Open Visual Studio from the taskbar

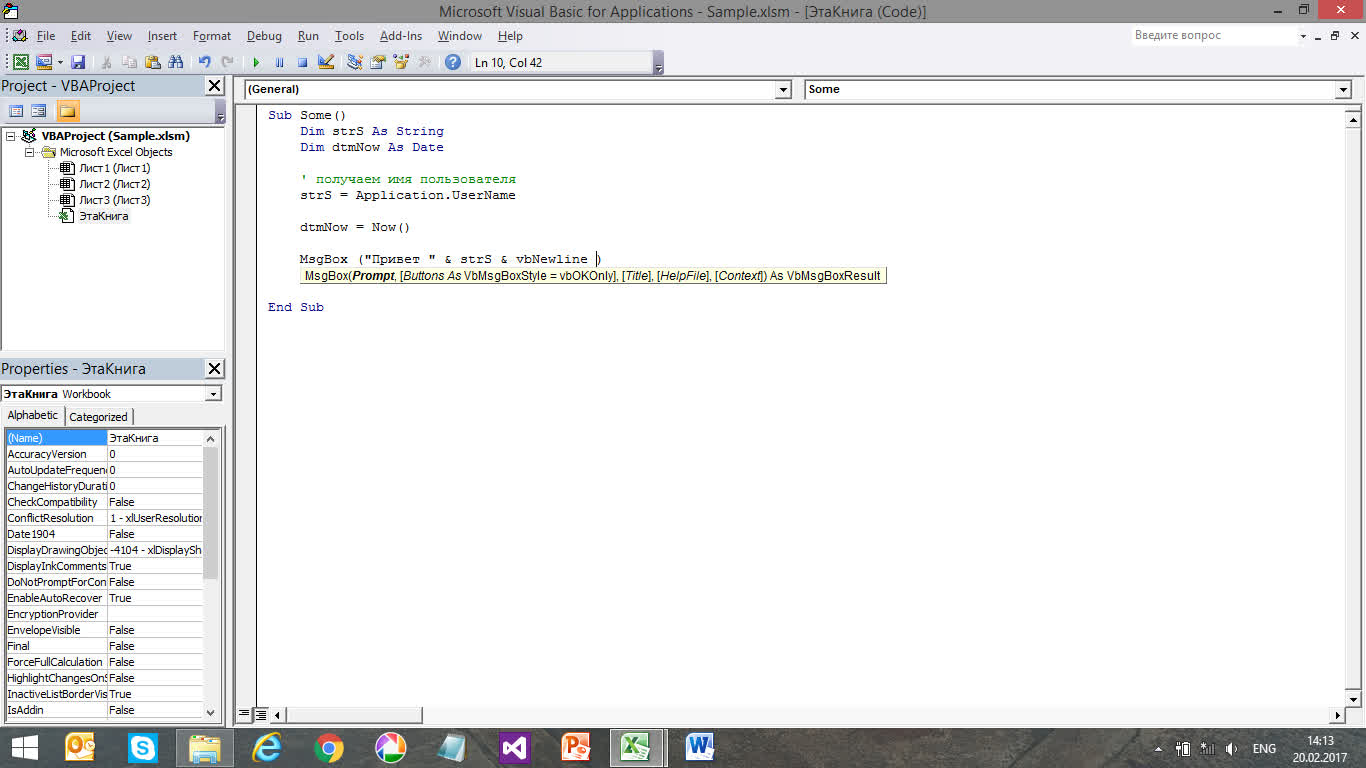(515, 747)
